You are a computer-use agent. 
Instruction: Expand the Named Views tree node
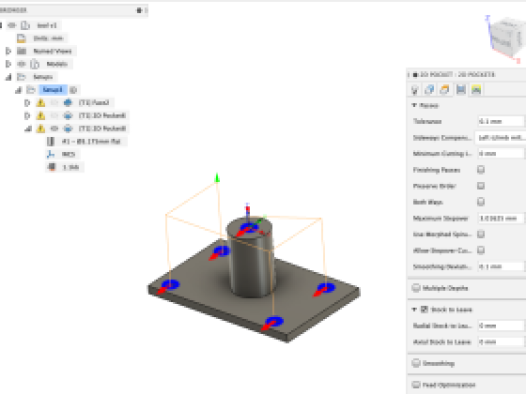[8, 51]
